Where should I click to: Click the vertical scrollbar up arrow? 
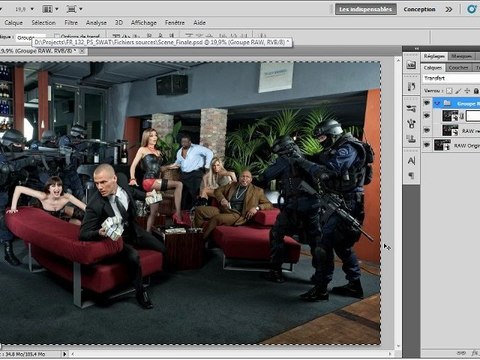click(398, 60)
